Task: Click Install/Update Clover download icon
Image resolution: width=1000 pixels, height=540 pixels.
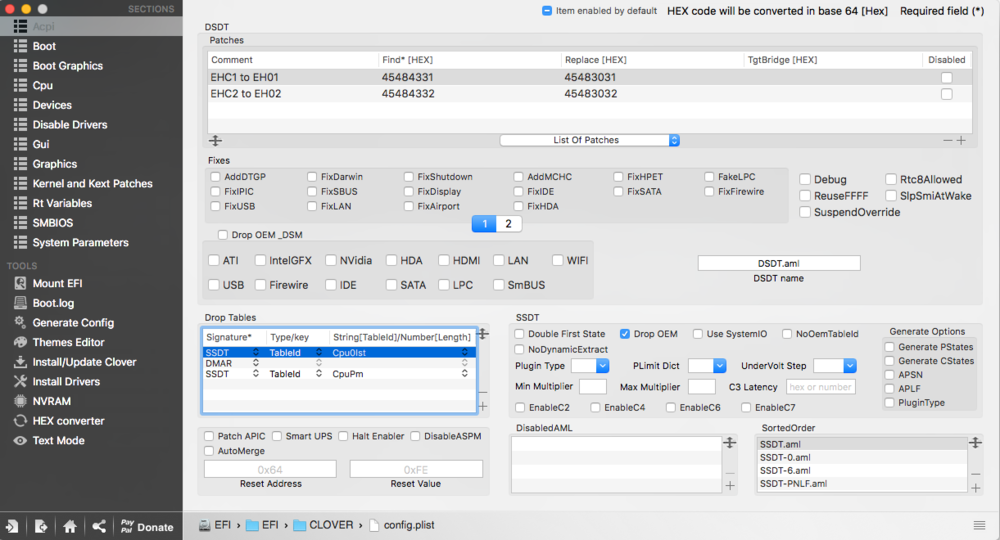Action: click(20, 362)
